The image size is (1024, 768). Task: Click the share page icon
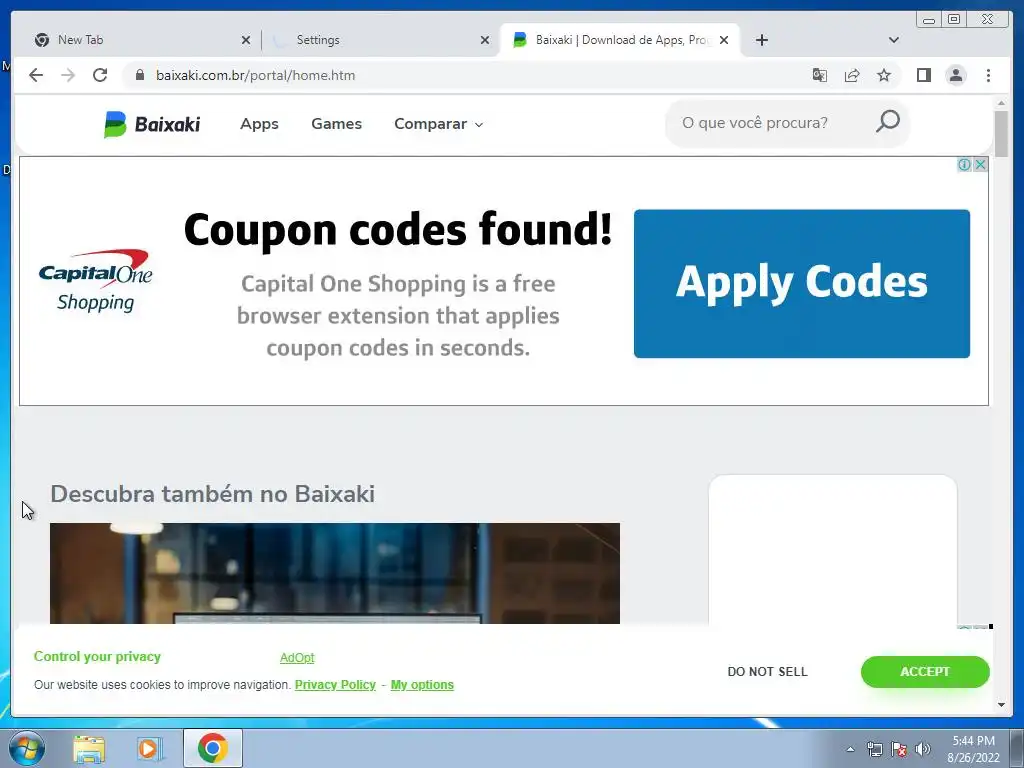[x=852, y=75]
